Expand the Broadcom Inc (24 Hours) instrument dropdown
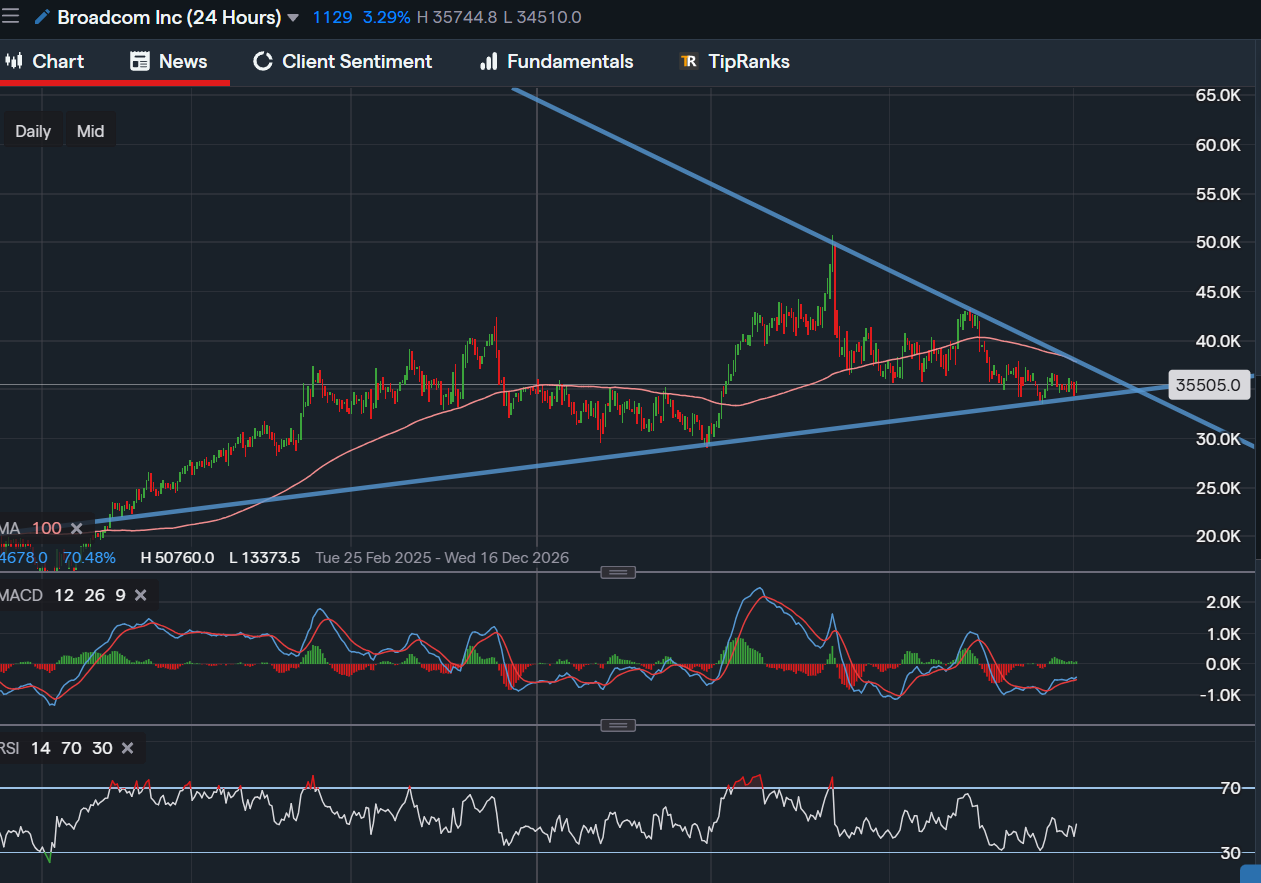Viewport: 1261px width, 883px height. click(x=292, y=18)
